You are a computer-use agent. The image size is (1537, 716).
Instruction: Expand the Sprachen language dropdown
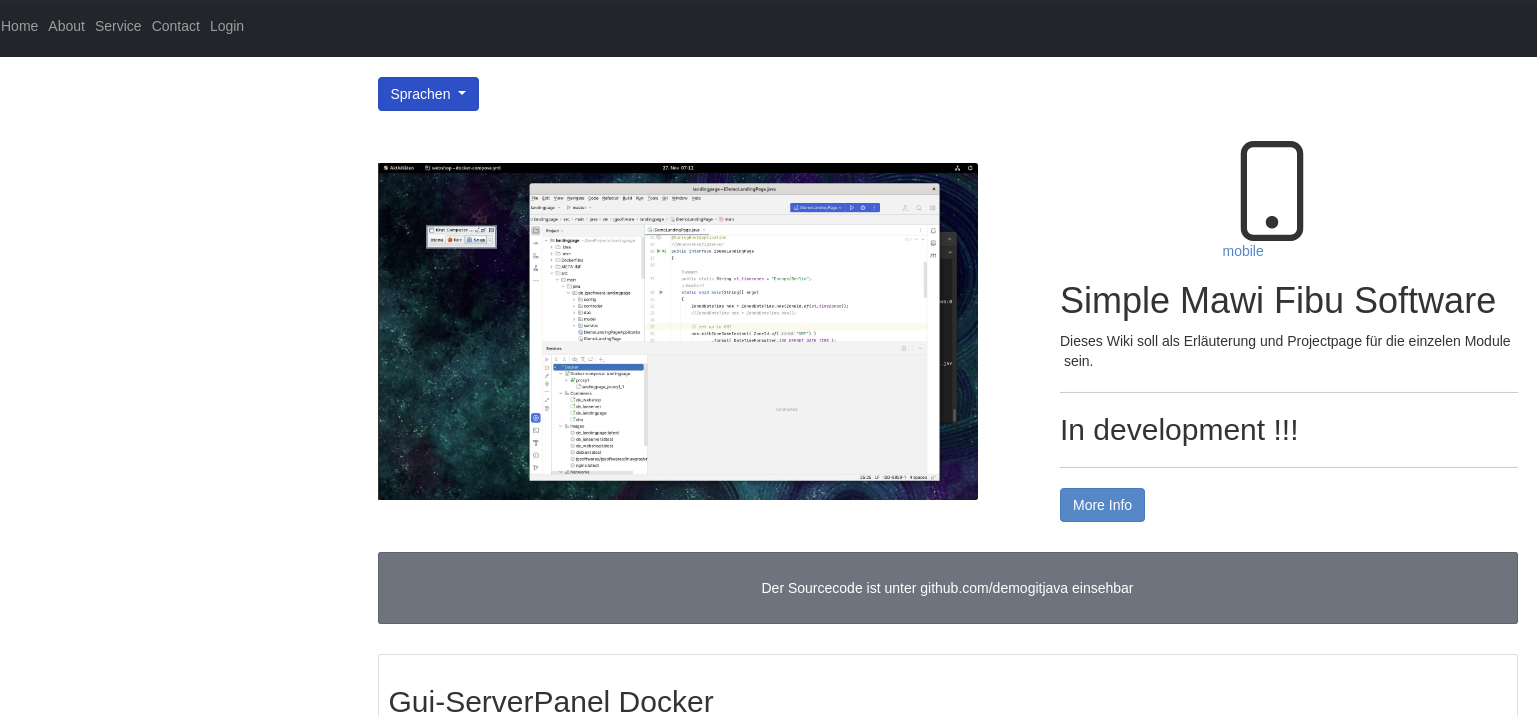428,94
